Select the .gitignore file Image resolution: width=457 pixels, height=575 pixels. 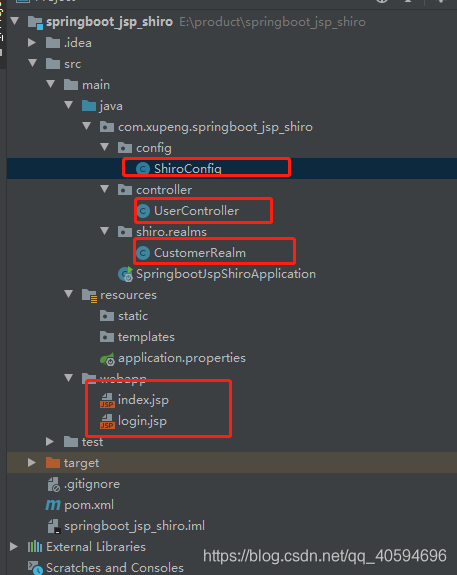pos(92,484)
